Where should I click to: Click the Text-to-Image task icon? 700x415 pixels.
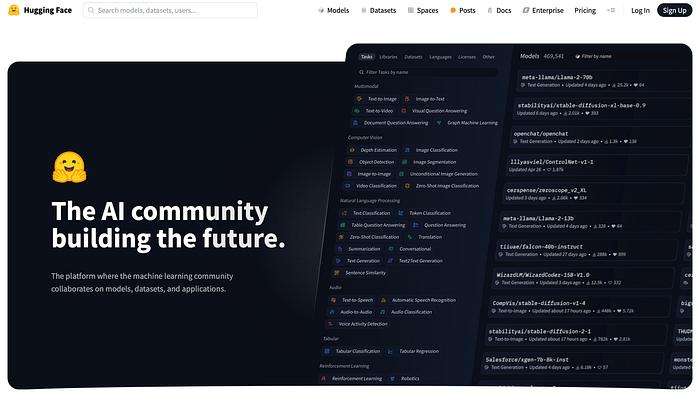(x=359, y=99)
